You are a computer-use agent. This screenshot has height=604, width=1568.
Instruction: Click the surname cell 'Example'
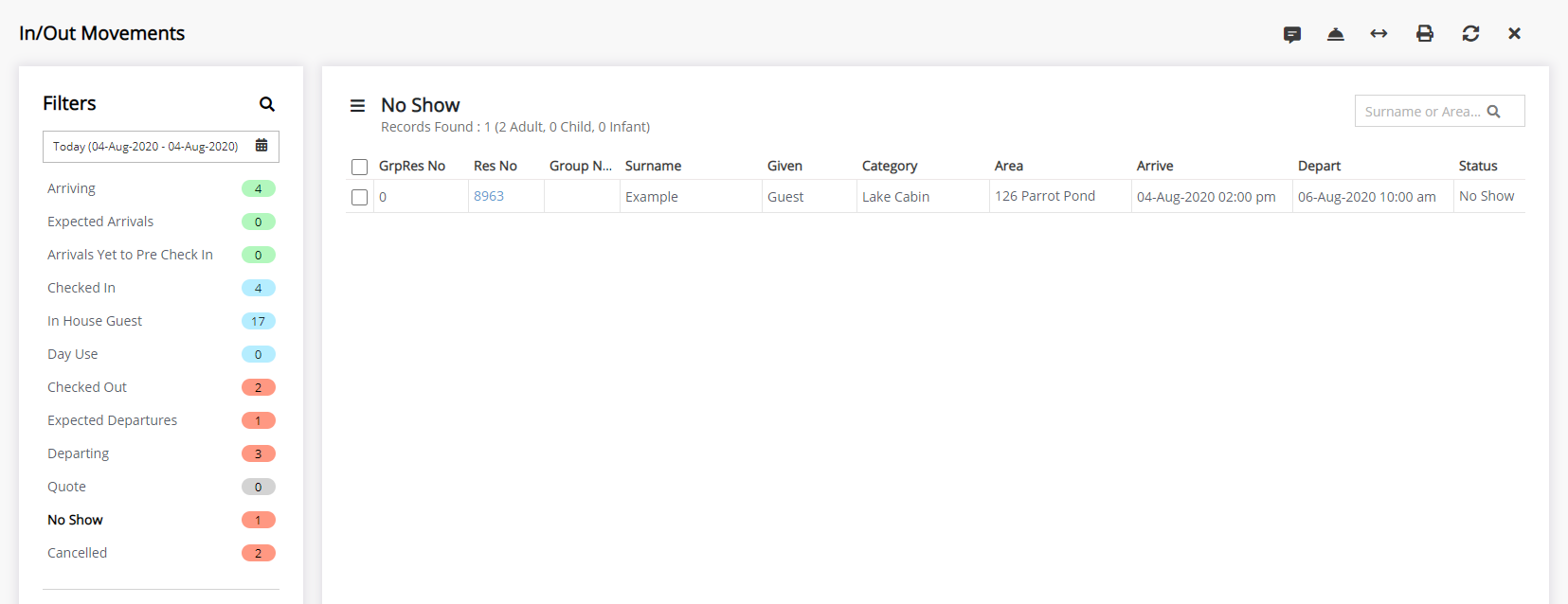691,197
